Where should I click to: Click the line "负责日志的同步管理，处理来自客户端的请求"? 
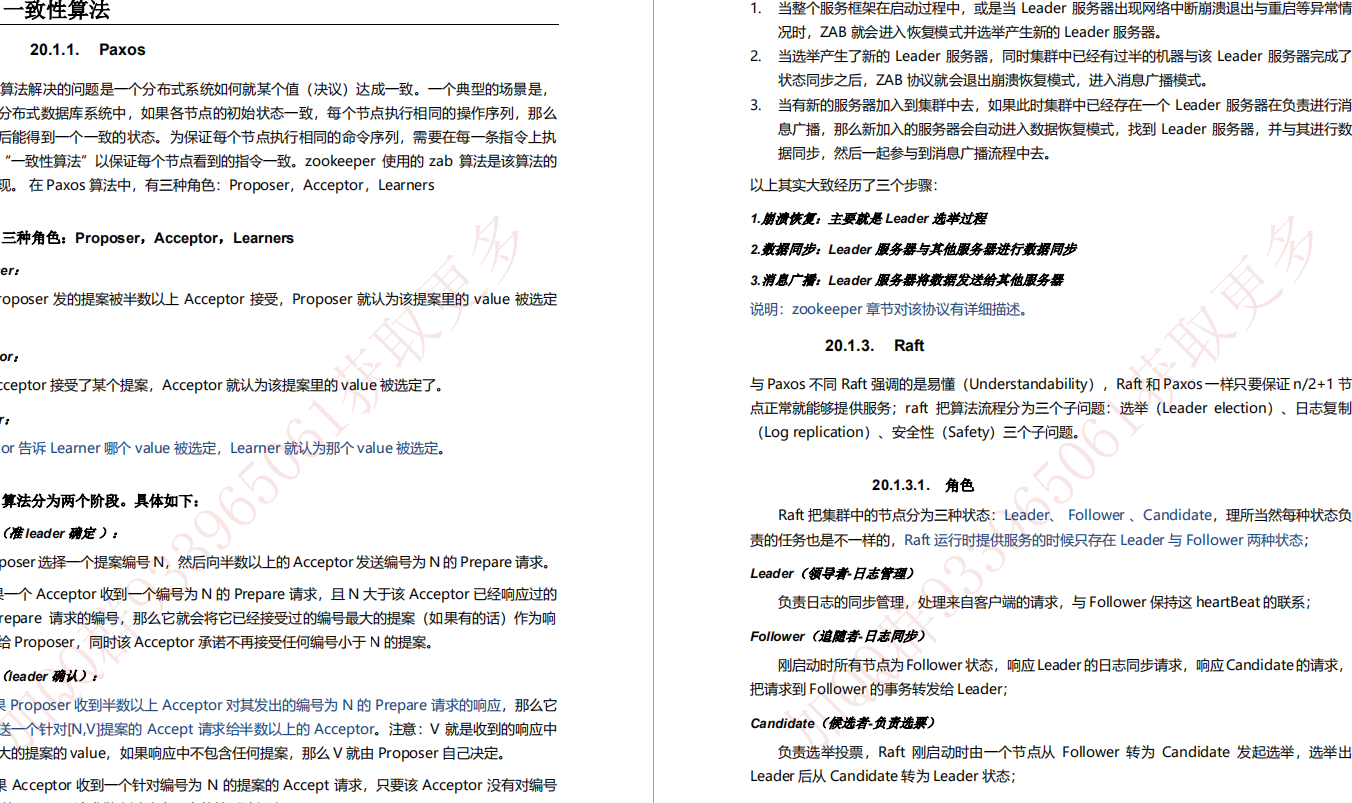[1044, 602]
